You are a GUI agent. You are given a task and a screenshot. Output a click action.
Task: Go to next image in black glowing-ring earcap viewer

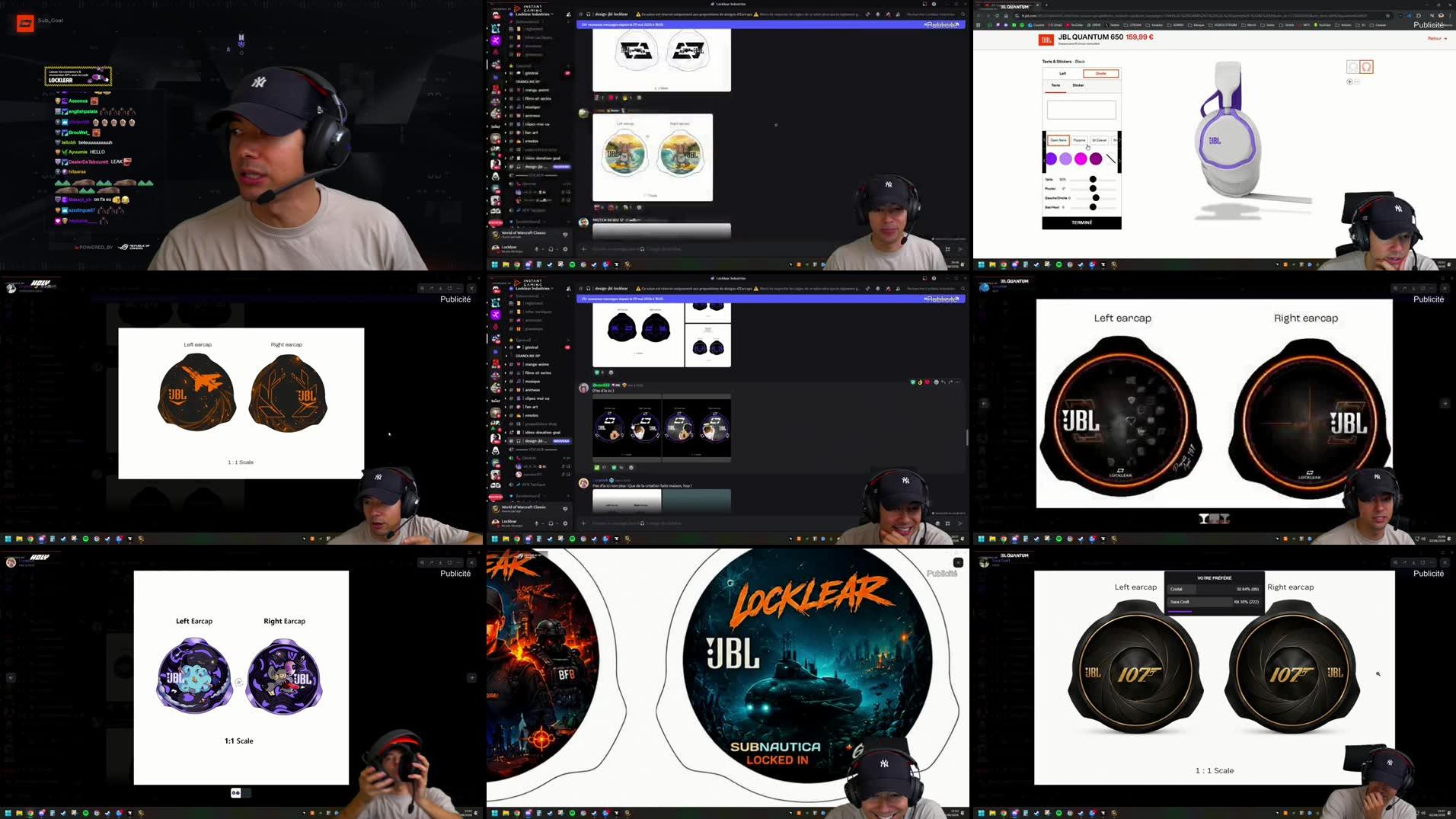[x=1445, y=403]
